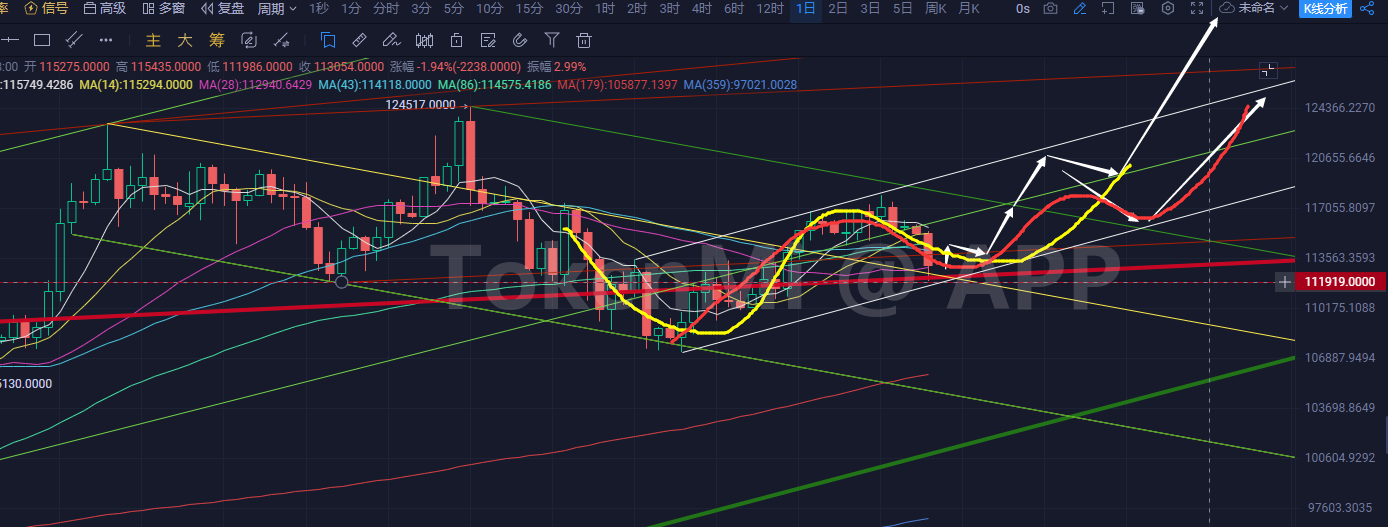Toggle the blue bookmark drawing-visibility icon
1388x527 pixels.
coord(328,41)
